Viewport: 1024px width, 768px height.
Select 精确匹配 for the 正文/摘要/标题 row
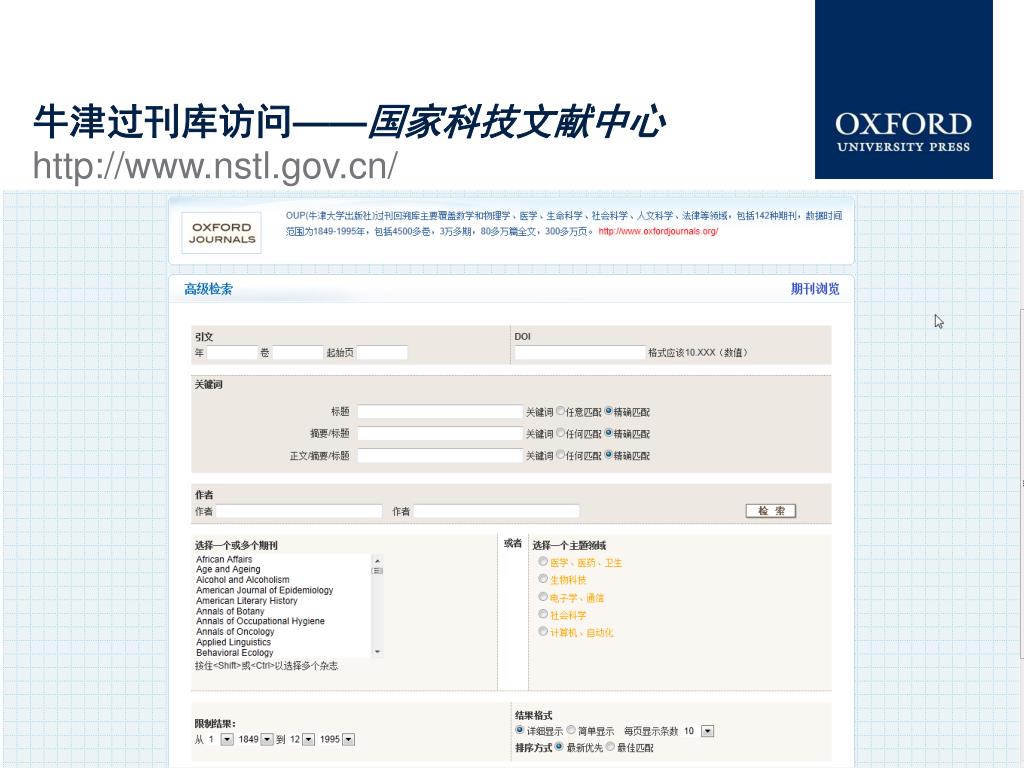coord(609,455)
